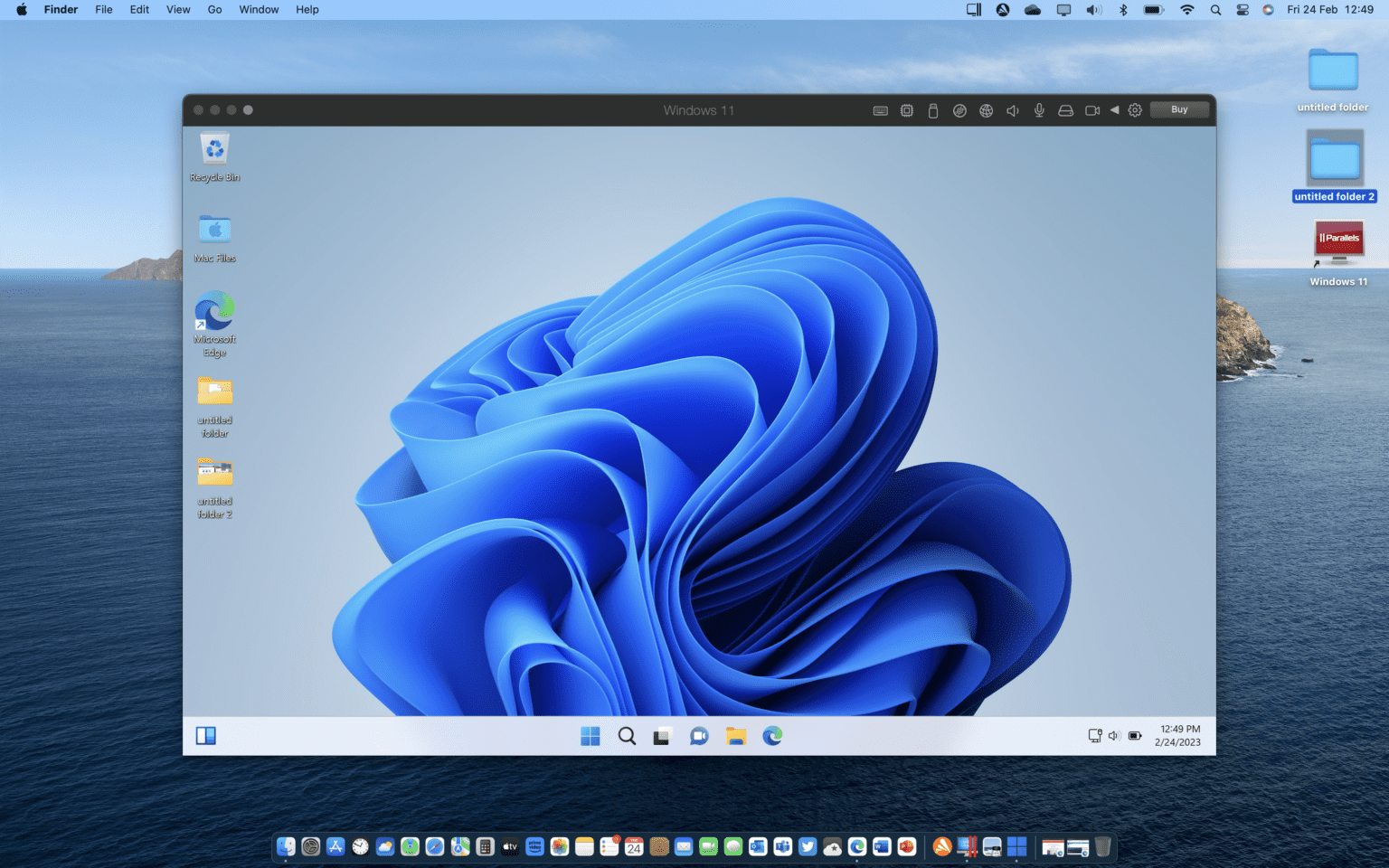Open Windows Search from the taskbar
The height and width of the screenshot is (868, 1389).
(627, 736)
